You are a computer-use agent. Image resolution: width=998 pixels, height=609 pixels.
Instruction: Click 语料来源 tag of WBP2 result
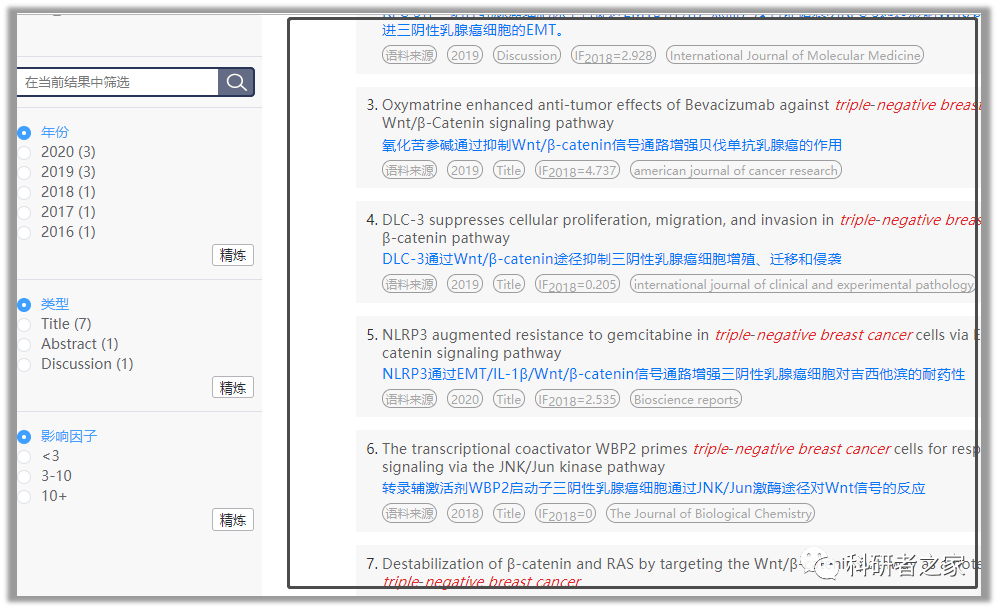point(409,514)
